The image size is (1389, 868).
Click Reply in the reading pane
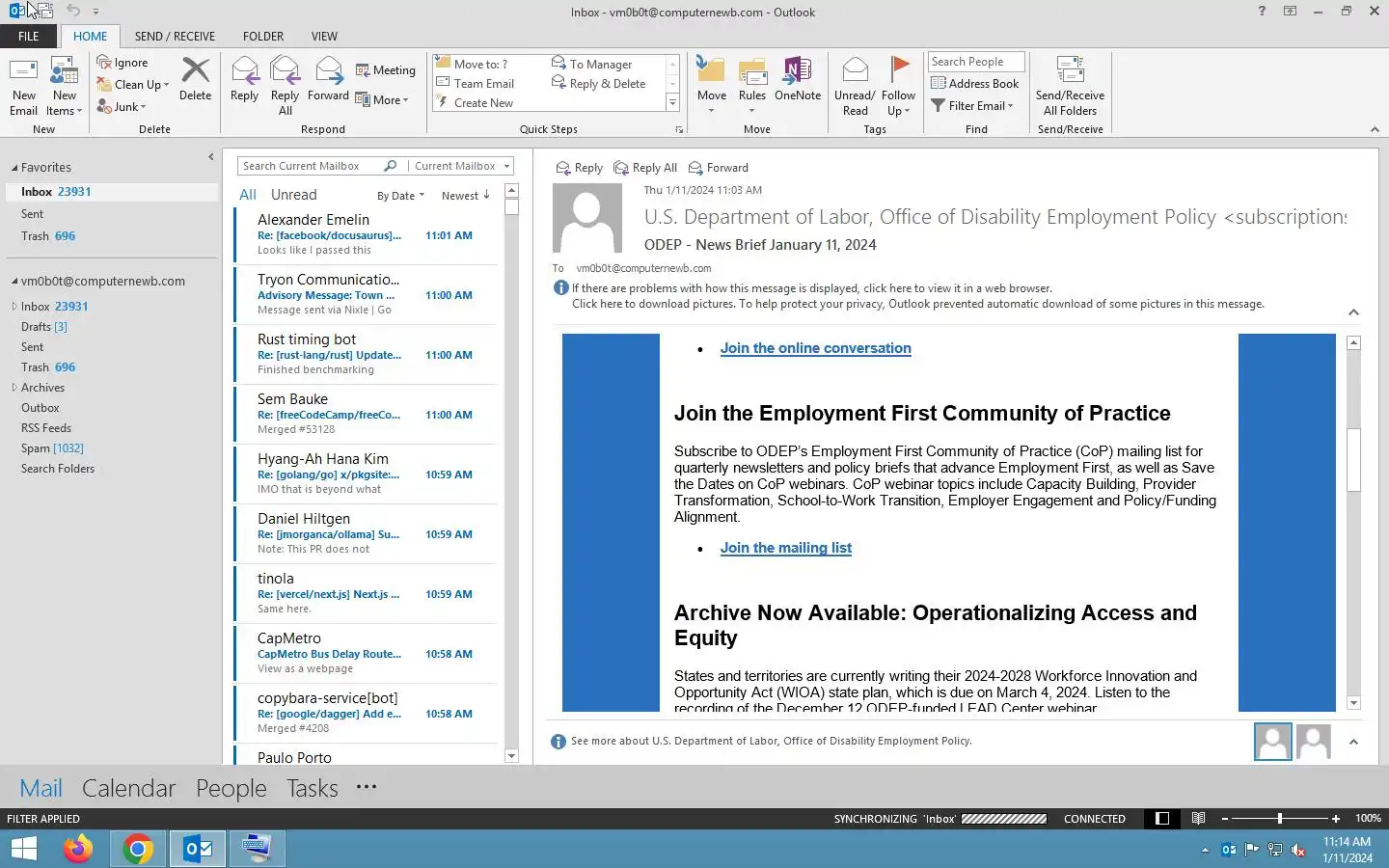click(x=579, y=168)
